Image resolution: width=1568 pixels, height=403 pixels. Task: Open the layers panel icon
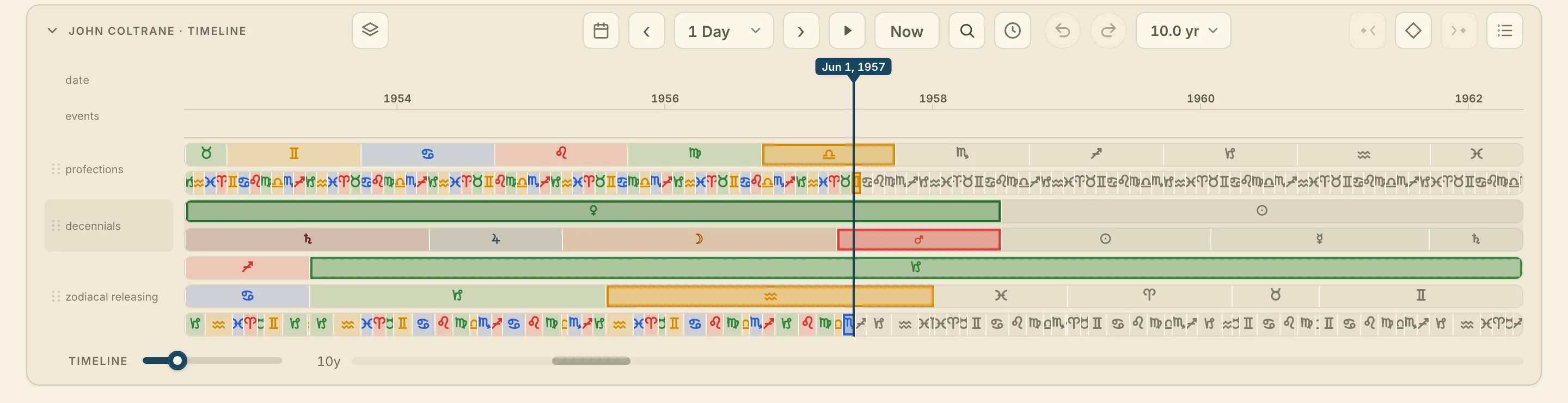coord(370,30)
